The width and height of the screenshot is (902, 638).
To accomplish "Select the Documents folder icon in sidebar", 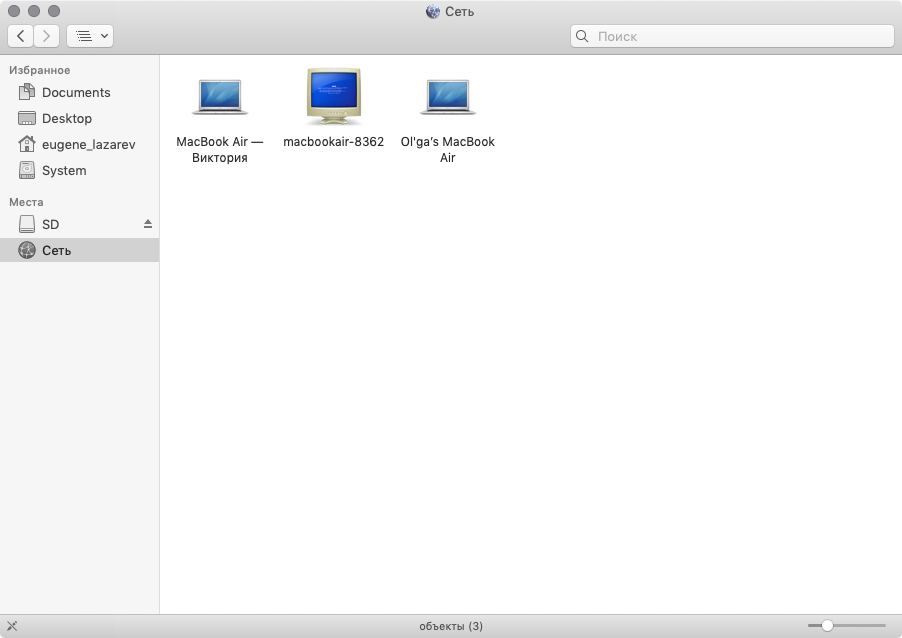I will [26, 92].
